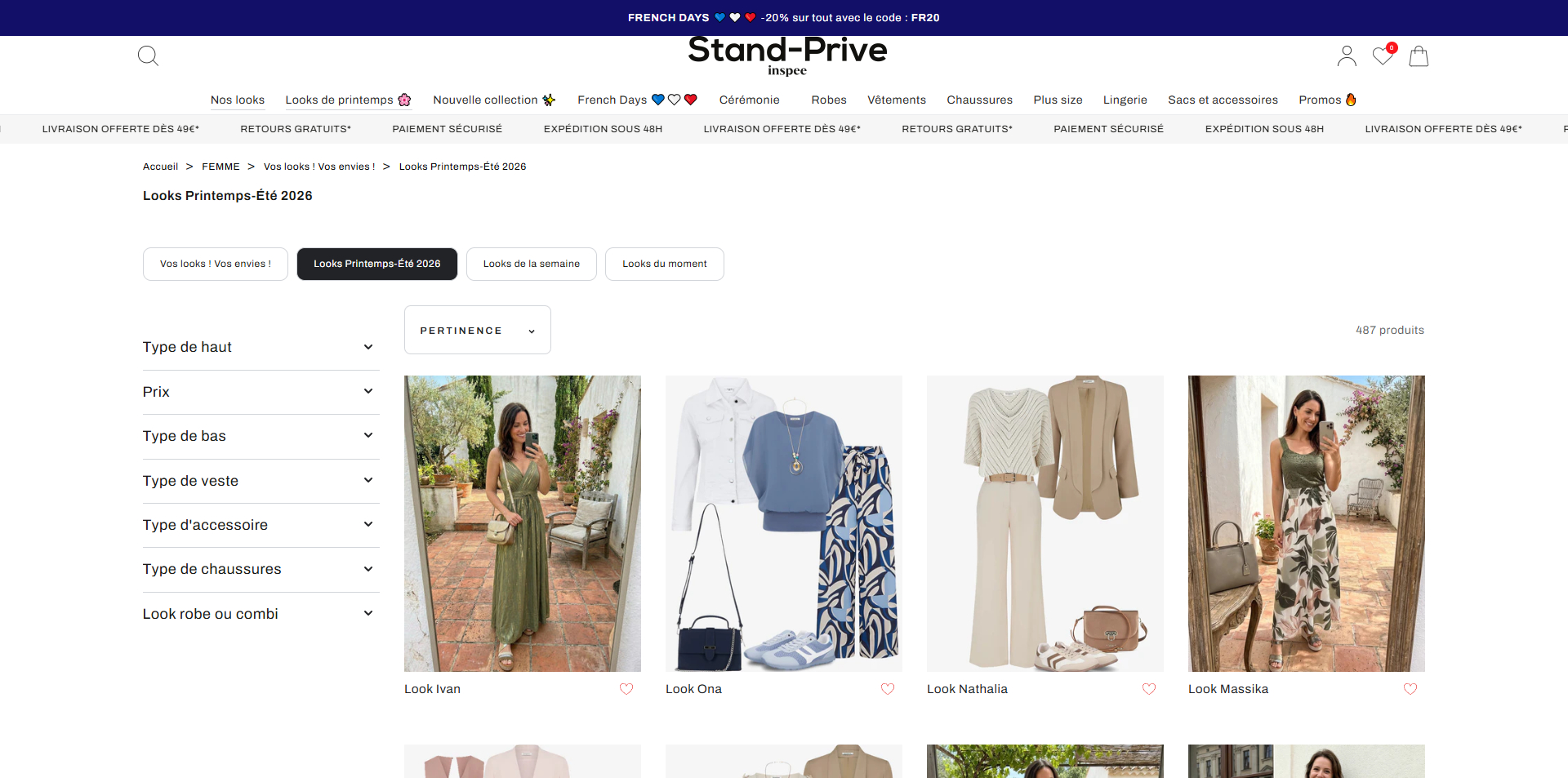Image resolution: width=1568 pixels, height=778 pixels.
Task: Go to Vos looks ! Vos envies ! breadcrumb
Action: [319, 167]
